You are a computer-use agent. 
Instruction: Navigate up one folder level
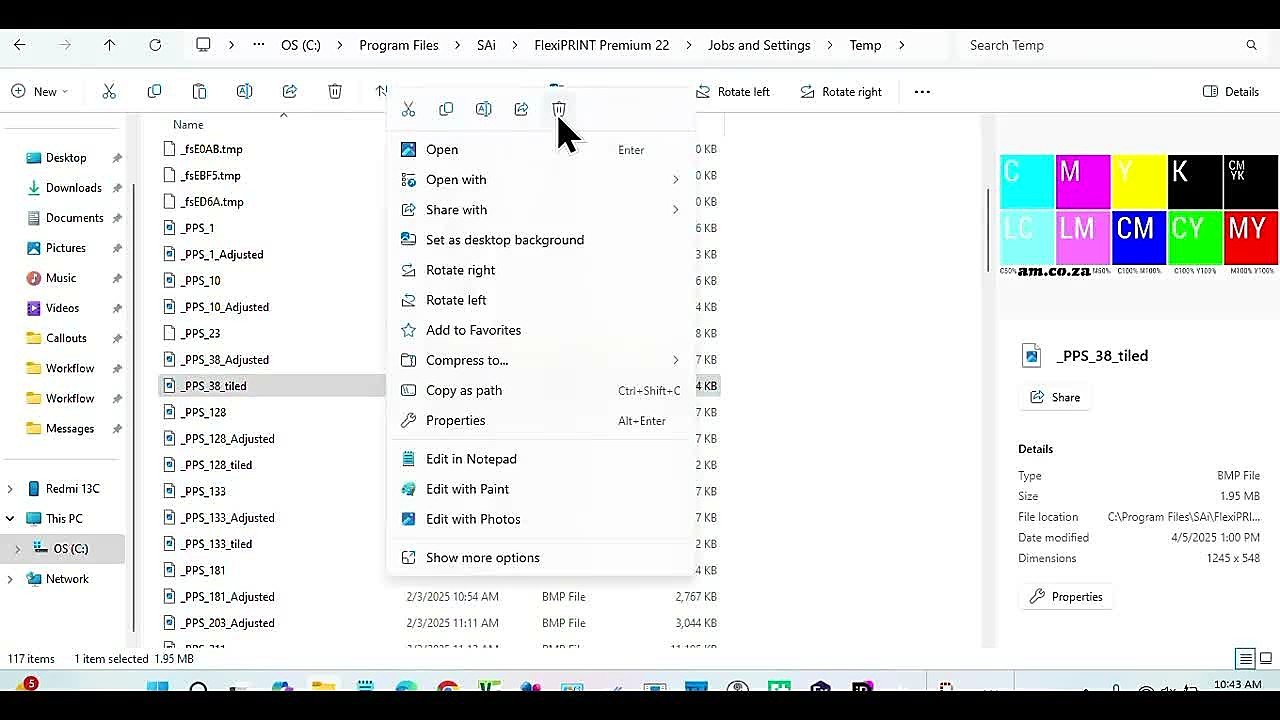point(109,45)
